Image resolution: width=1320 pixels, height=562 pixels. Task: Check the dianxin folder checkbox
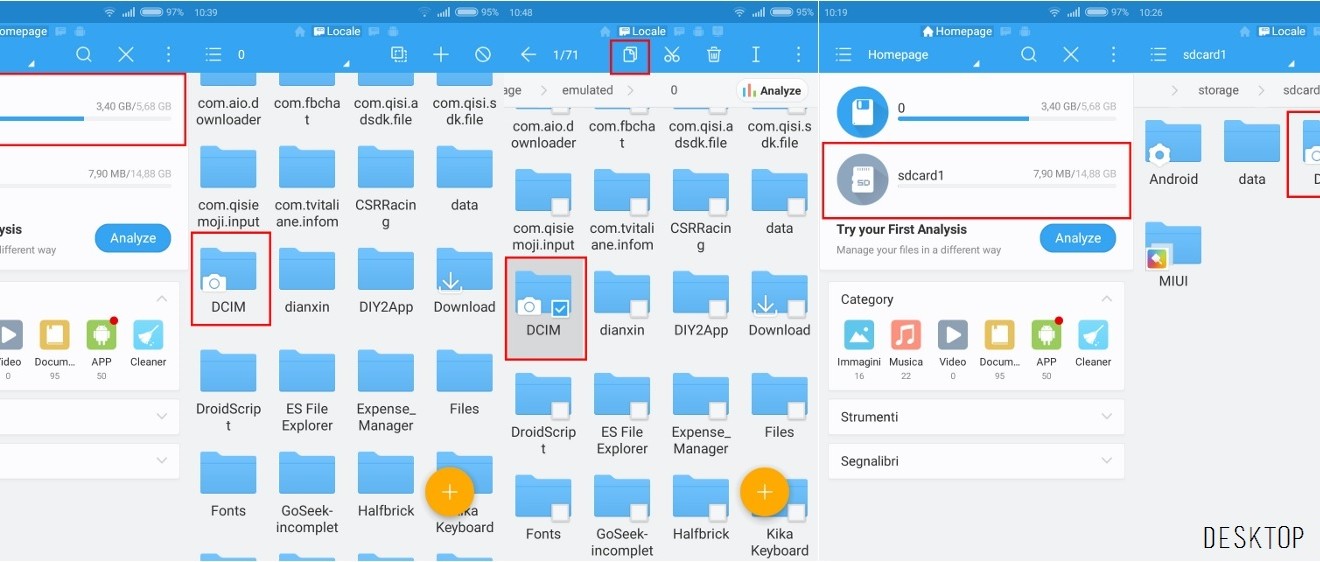pos(638,308)
